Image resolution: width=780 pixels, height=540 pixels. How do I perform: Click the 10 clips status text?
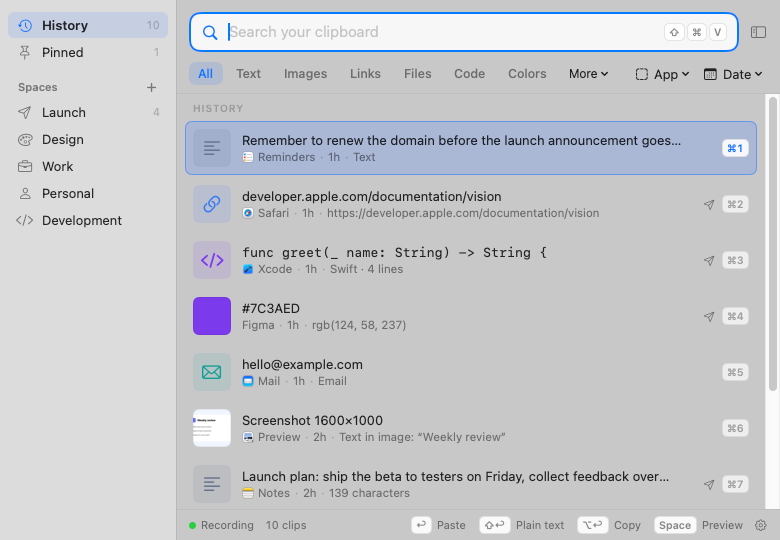click(286, 525)
